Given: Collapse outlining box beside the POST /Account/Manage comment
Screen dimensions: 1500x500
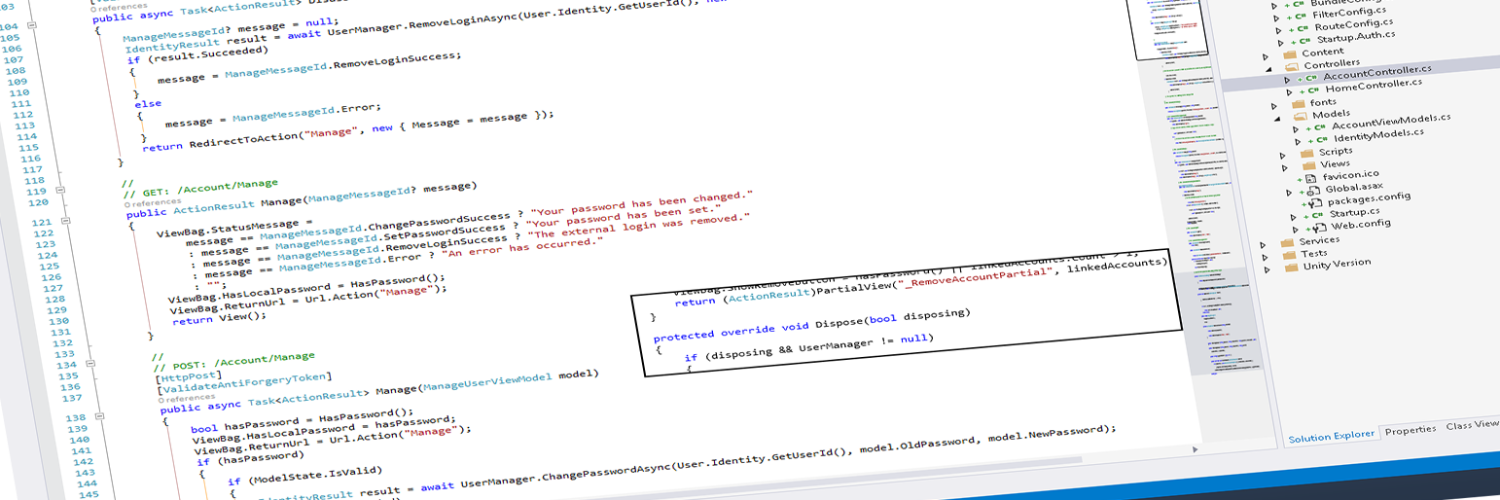Looking at the screenshot, I should click(91, 362).
